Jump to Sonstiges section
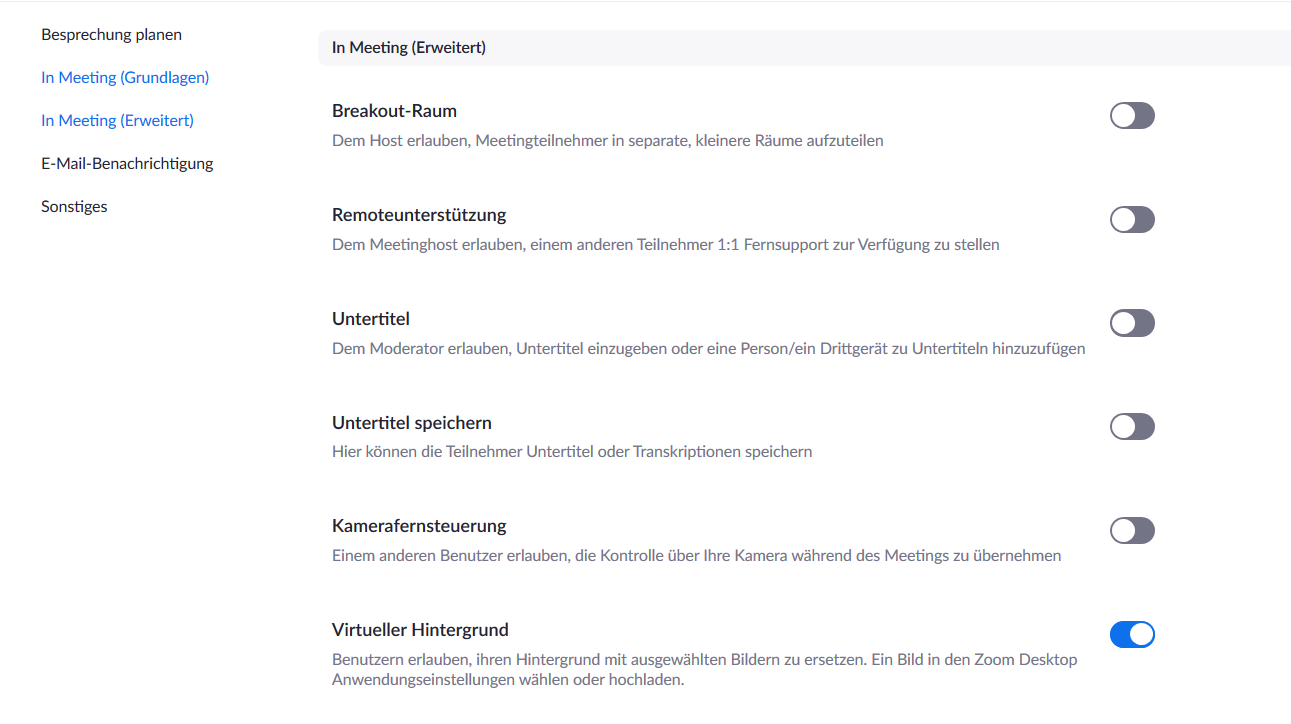The image size is (1291, 724). coord(74,207)
